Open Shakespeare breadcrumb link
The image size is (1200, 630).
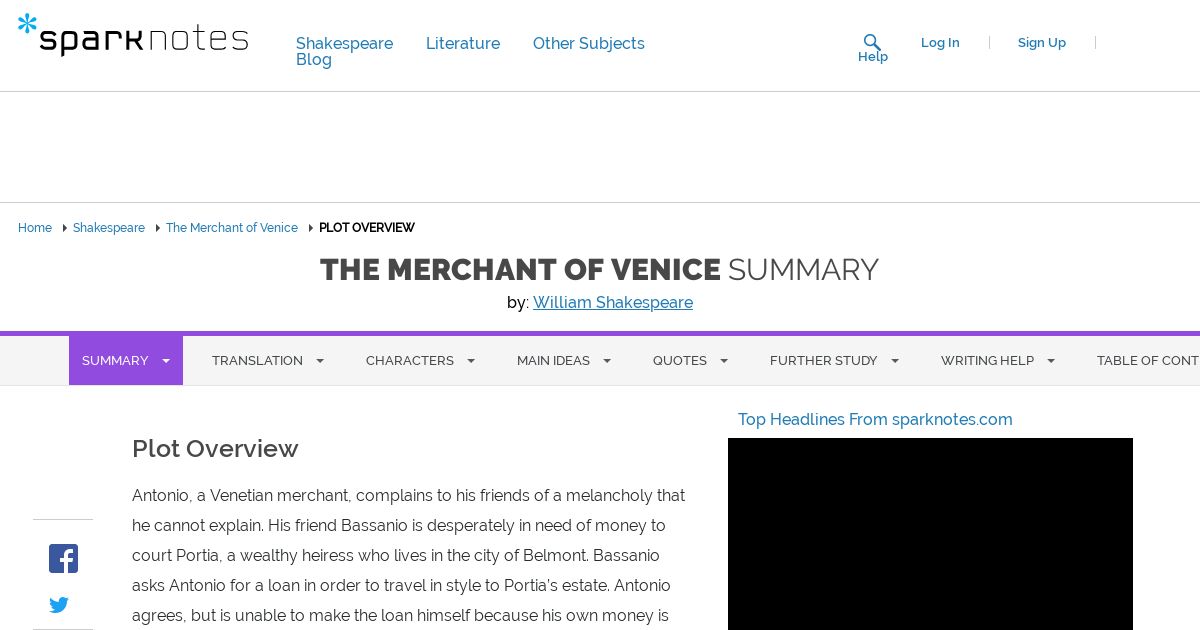pos(109,228)
